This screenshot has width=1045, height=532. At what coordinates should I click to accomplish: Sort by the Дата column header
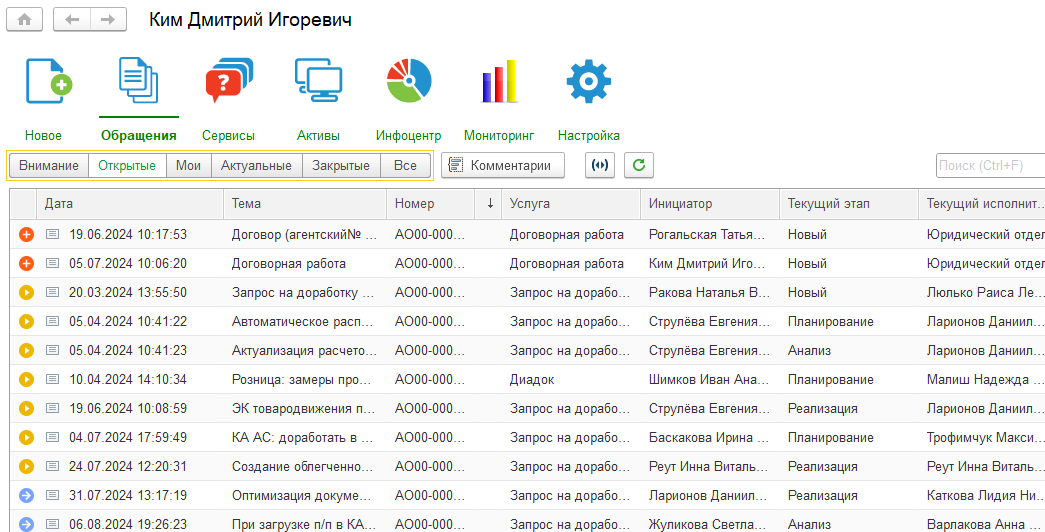pyautogui.click(x=130, y=204)
